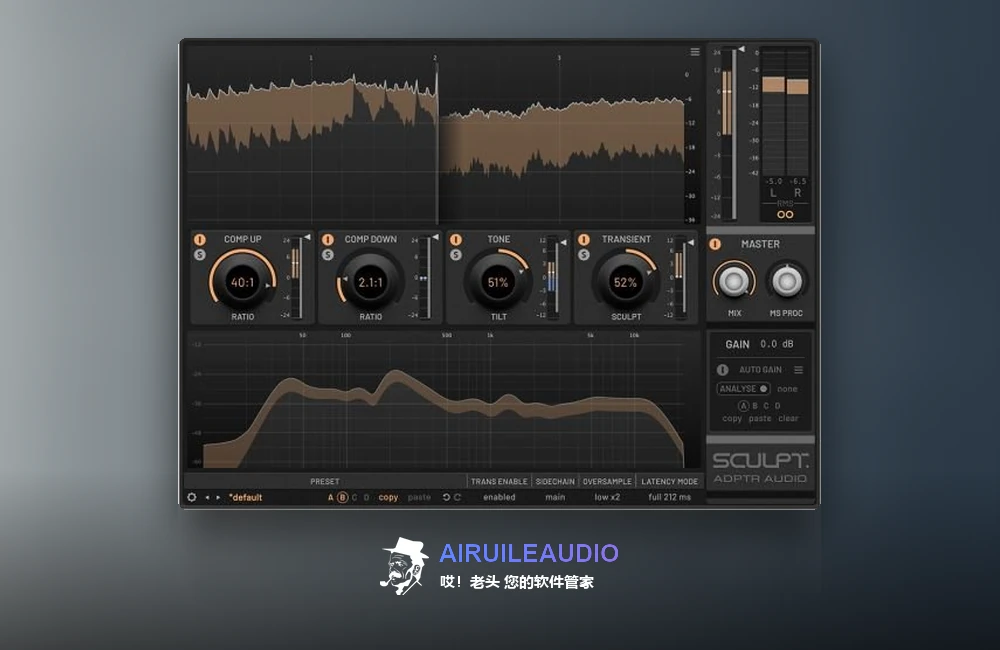This screenshot has height=650, width=1000.
Task: Select auto gain slot A
Action: [x=743, y=406]
